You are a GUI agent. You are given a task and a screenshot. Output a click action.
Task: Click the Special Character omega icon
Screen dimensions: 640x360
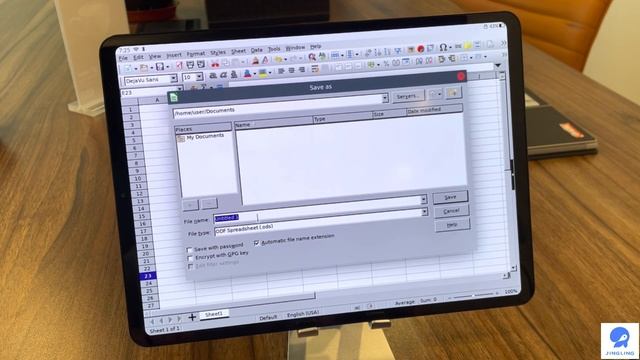pyautogui.click(x=443, y=48)
